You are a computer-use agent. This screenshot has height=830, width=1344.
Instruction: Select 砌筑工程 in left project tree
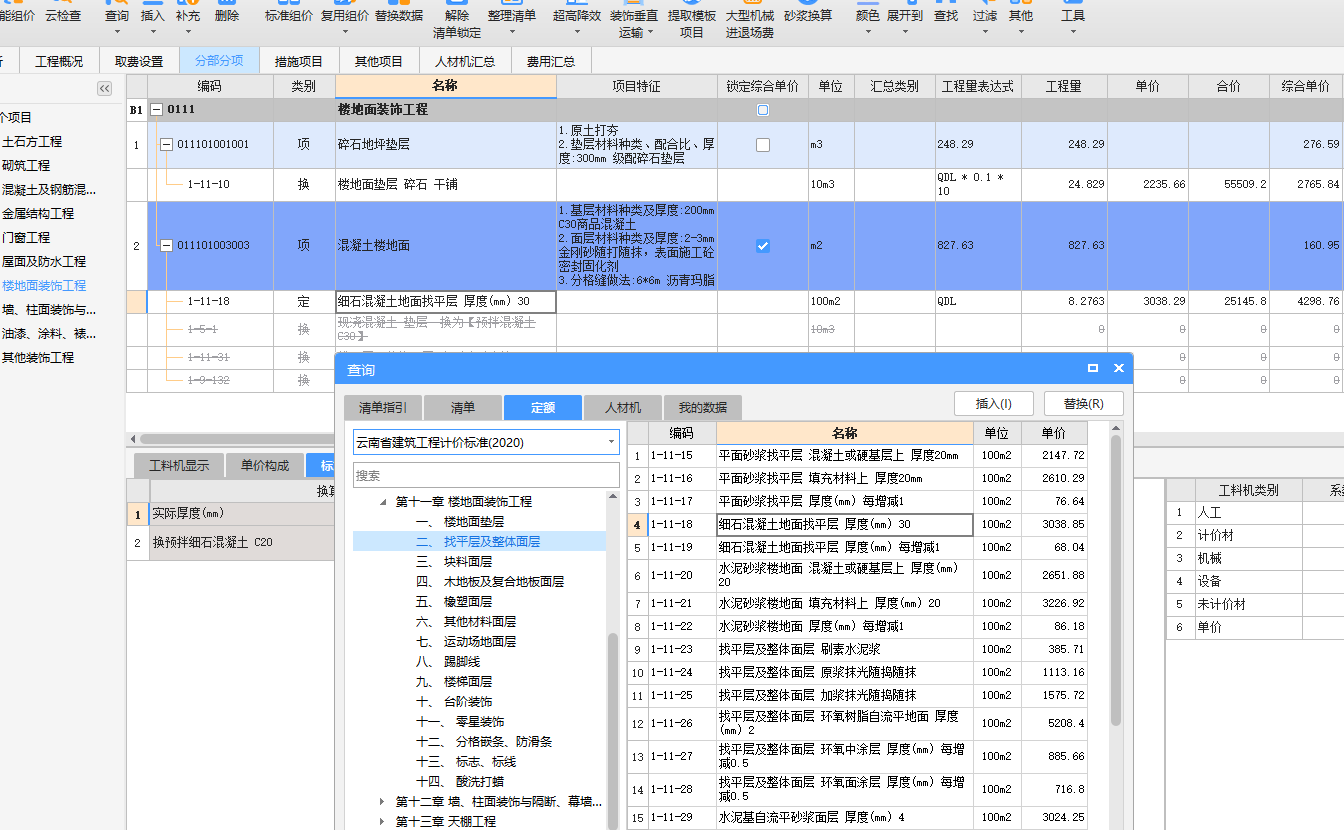coord(26,166)
